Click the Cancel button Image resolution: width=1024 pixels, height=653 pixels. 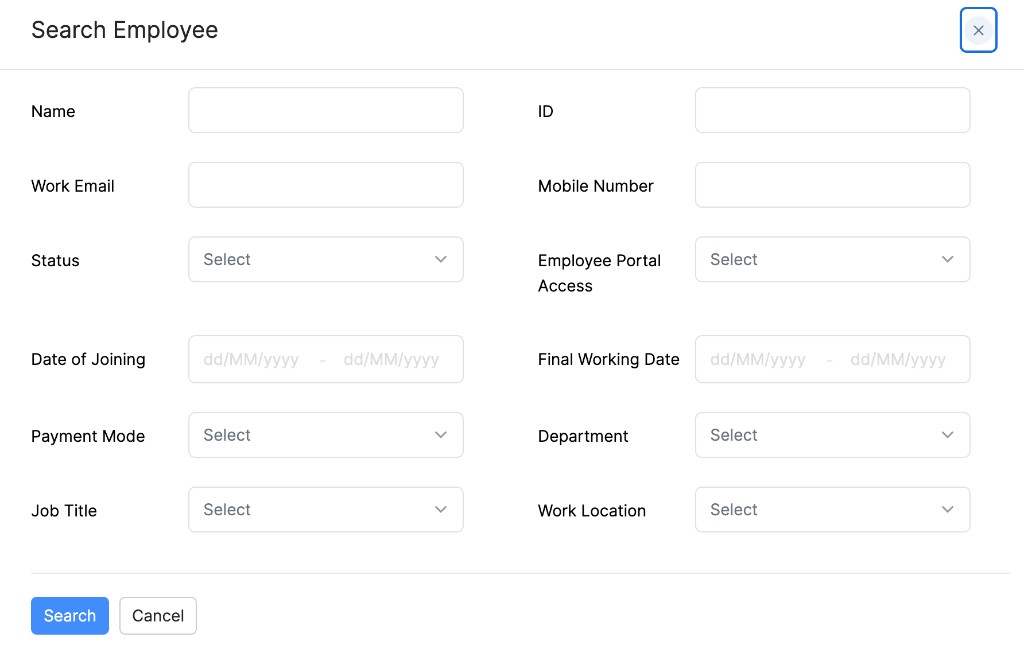point(158,616)
